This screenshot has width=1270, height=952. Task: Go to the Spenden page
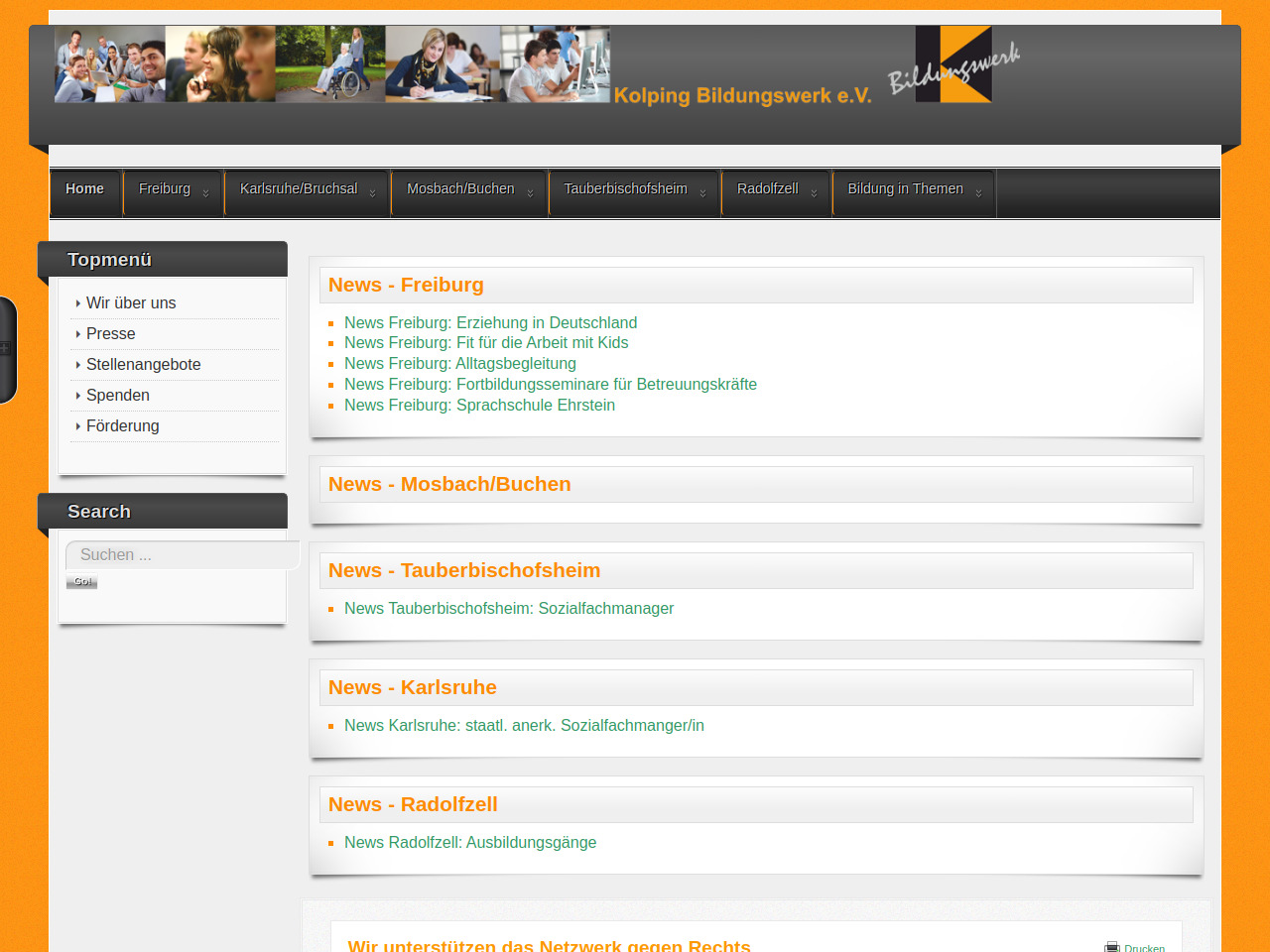pos(117,396)
